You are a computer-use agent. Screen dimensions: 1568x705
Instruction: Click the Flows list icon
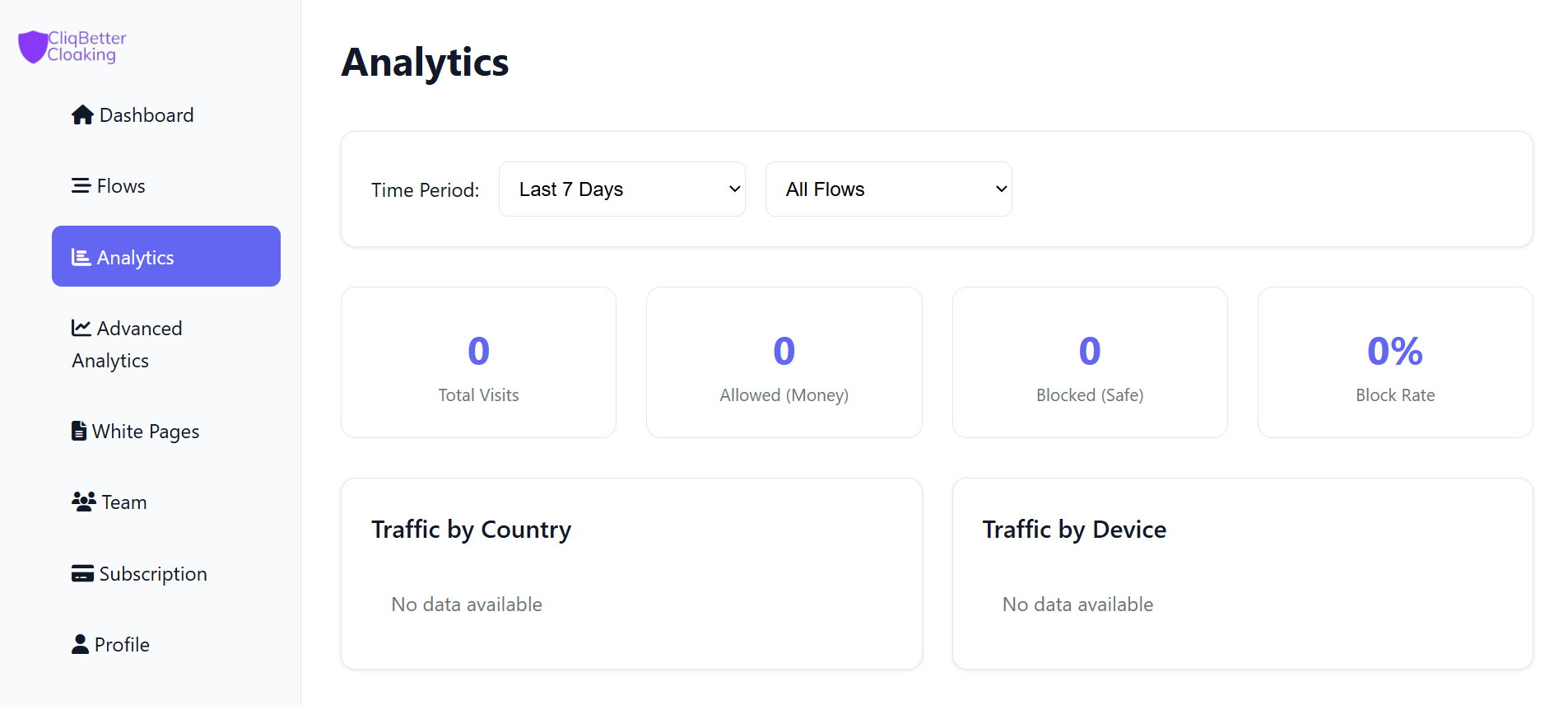click(x=81, y=186)
